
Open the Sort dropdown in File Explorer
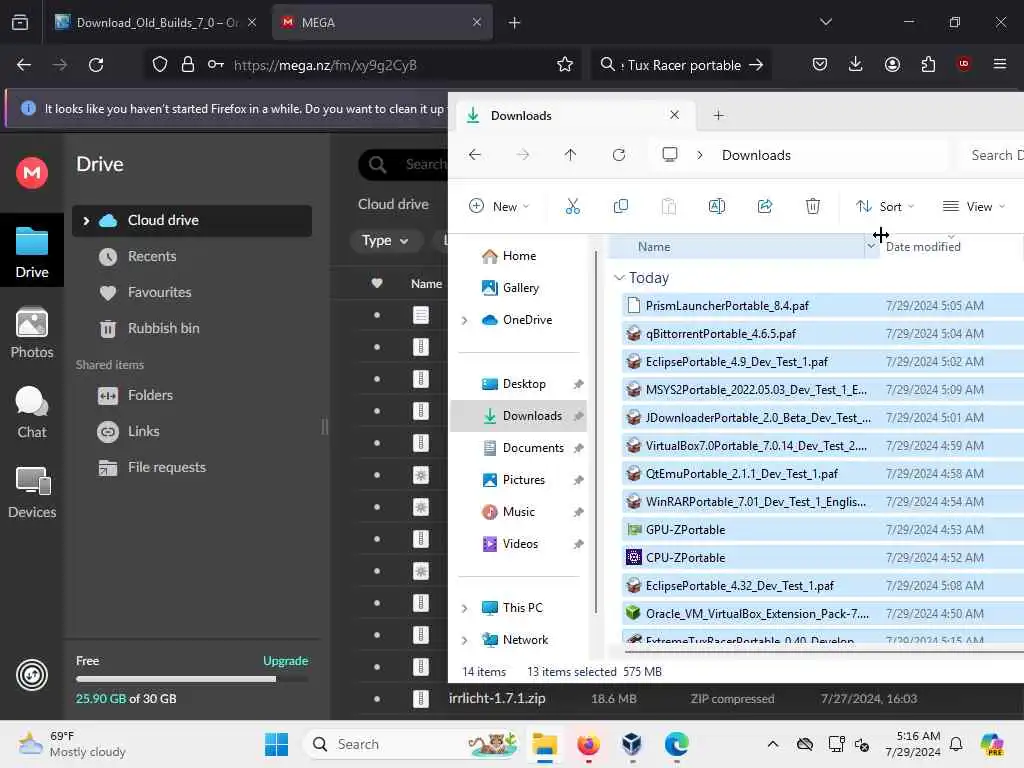886,206
